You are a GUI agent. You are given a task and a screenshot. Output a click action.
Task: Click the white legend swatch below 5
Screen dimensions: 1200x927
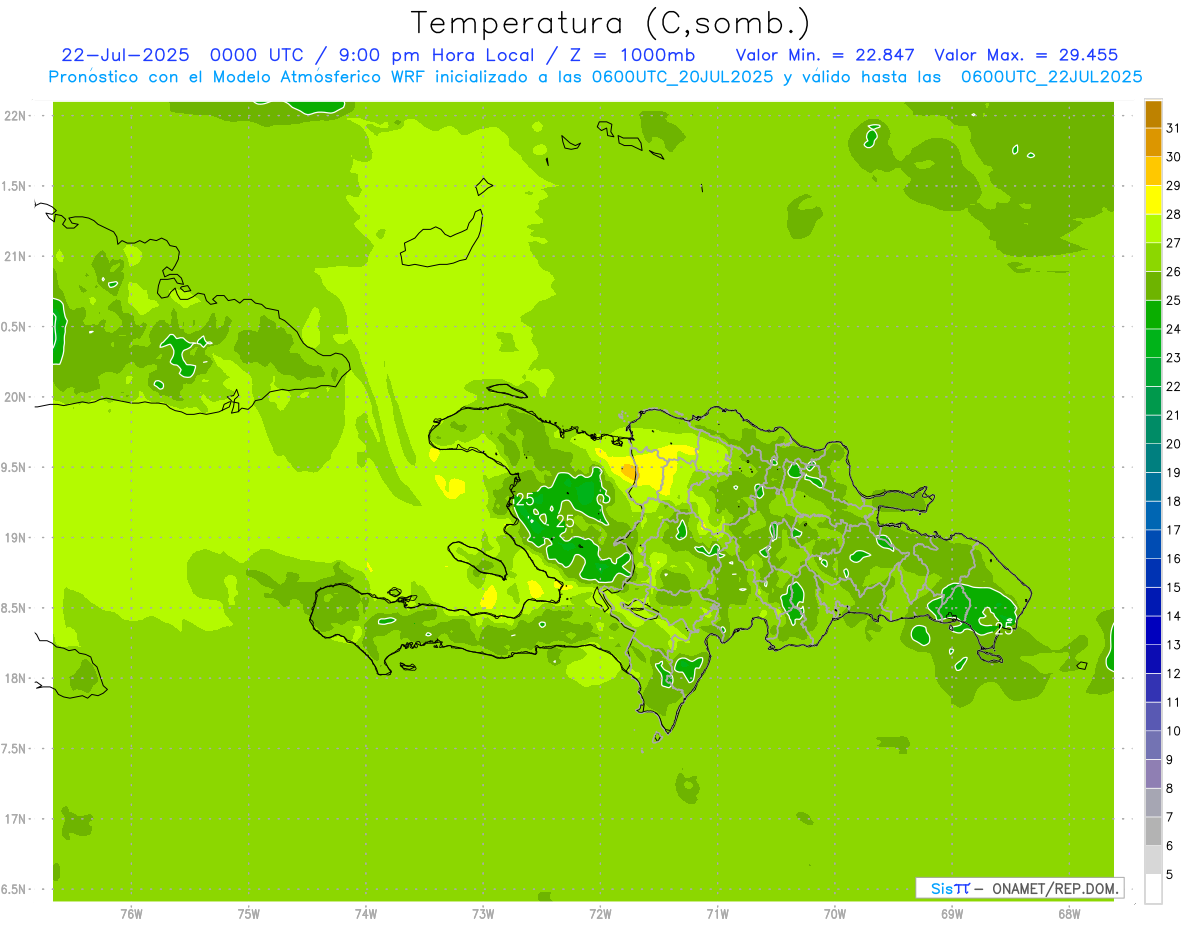[1153, 889]
